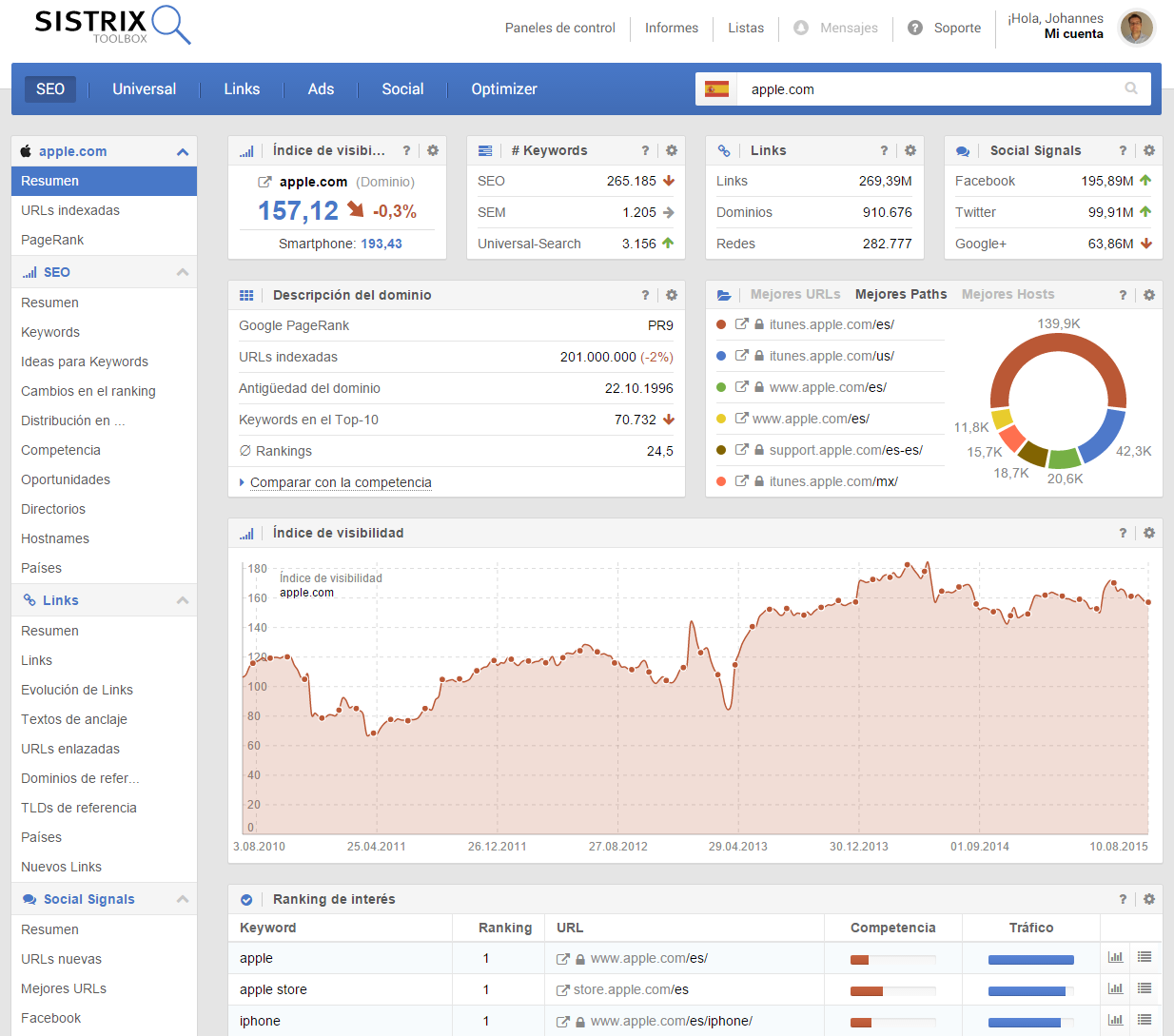The image size is (1174, 1036).
Task: Click Johannes profile avatar
Action: click(1136, 28)
